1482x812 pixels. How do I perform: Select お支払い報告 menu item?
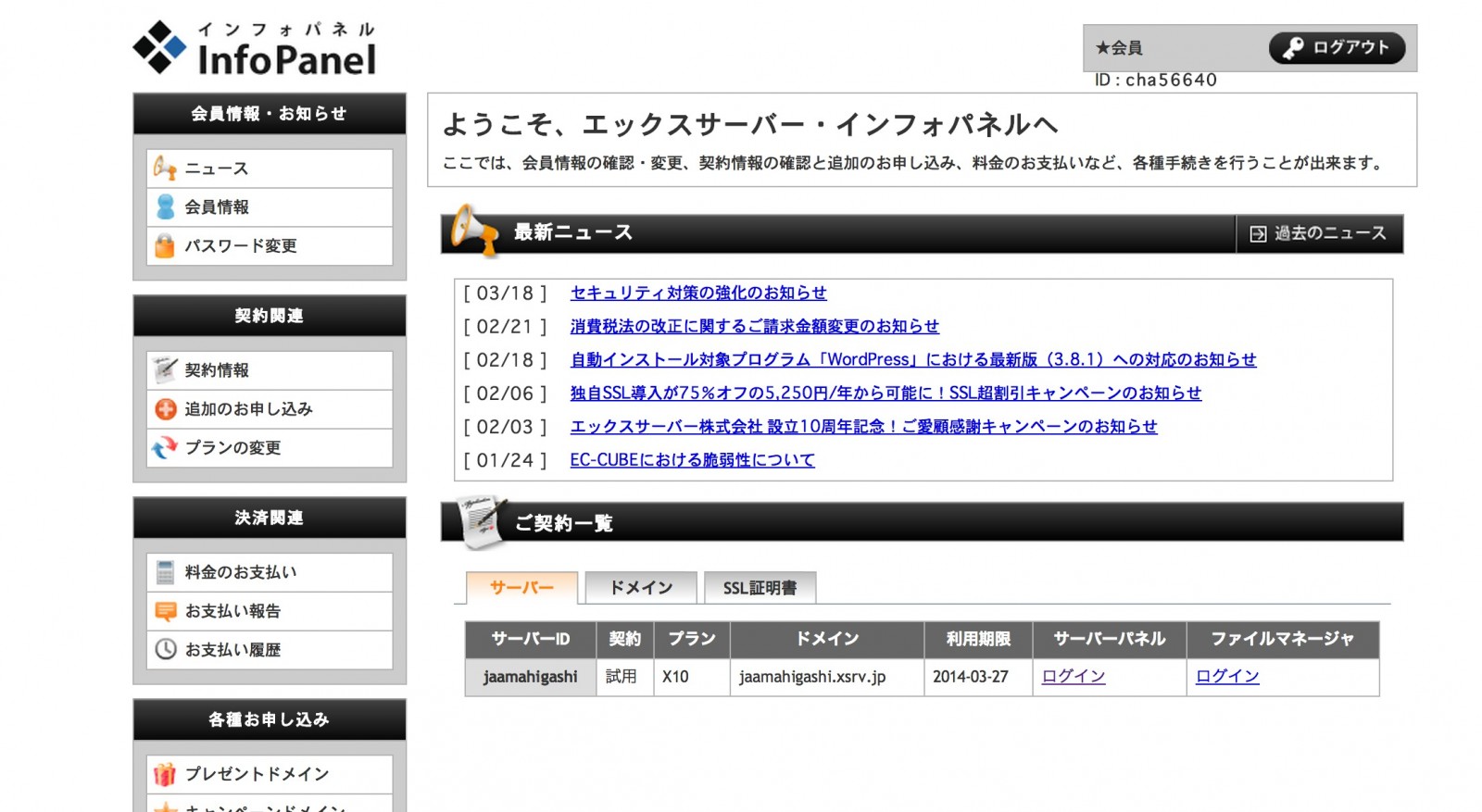pyautogui.click(x=270, y=611)
